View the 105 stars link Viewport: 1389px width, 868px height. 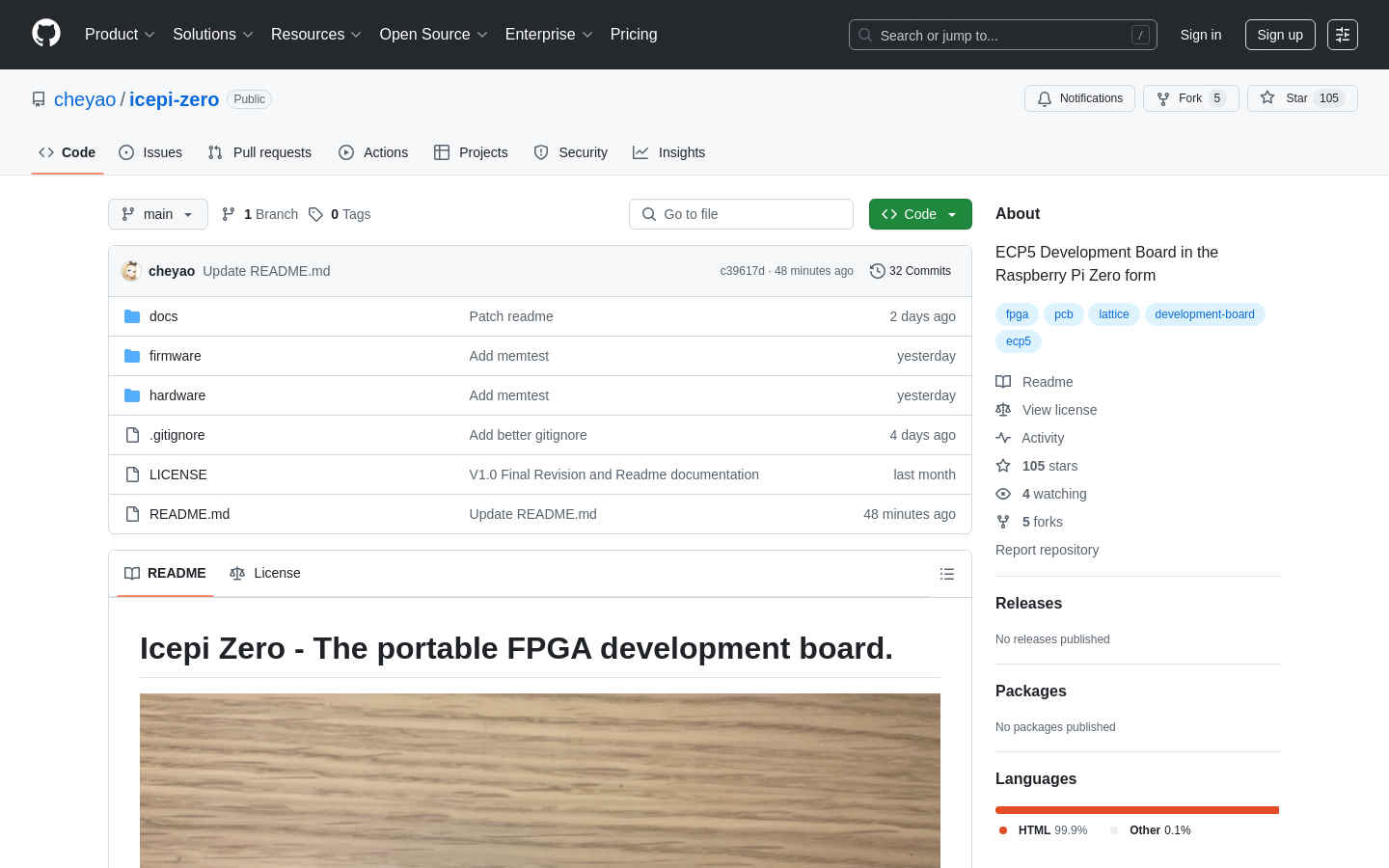tap(1037, 466)
